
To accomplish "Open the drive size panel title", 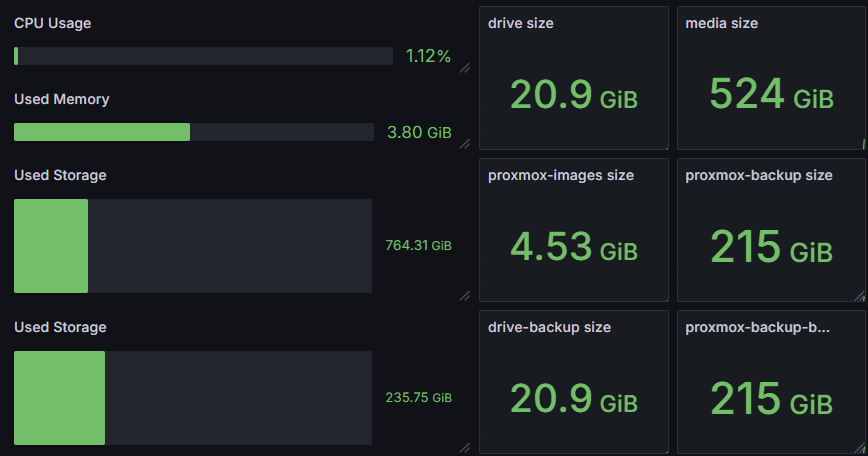I will 521,23.
